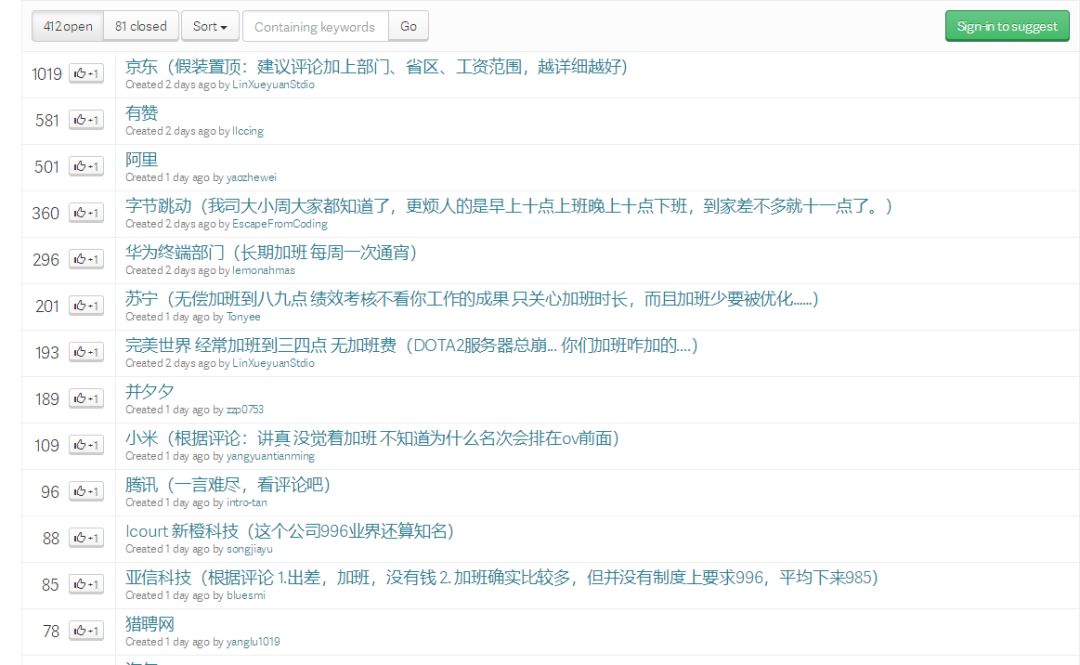Click 'Created 2 days ago by EscapeFromCoding' text
The image size is (1080, 665).
227,224
